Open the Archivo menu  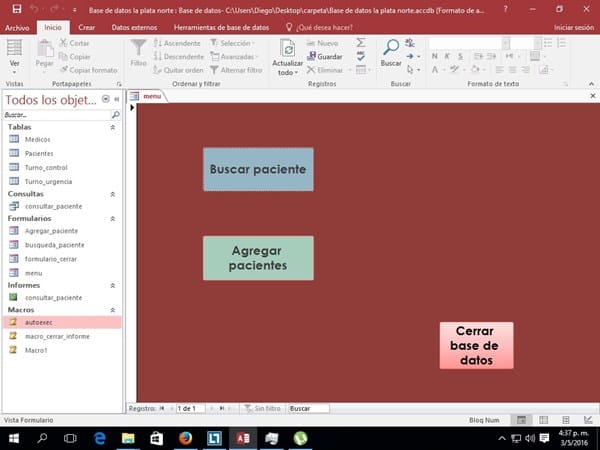(x=17, y=28)
